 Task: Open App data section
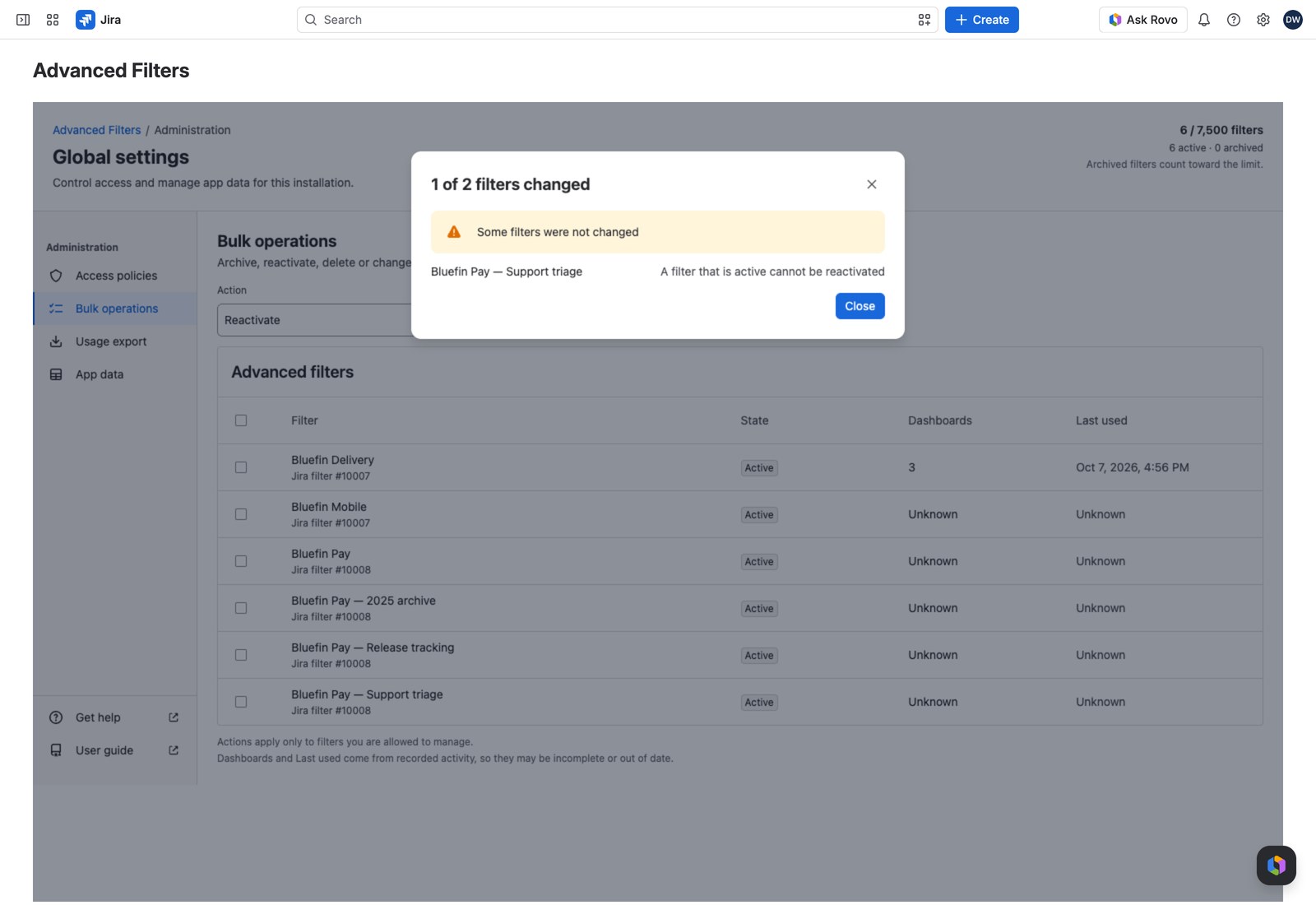click(115, 374)
